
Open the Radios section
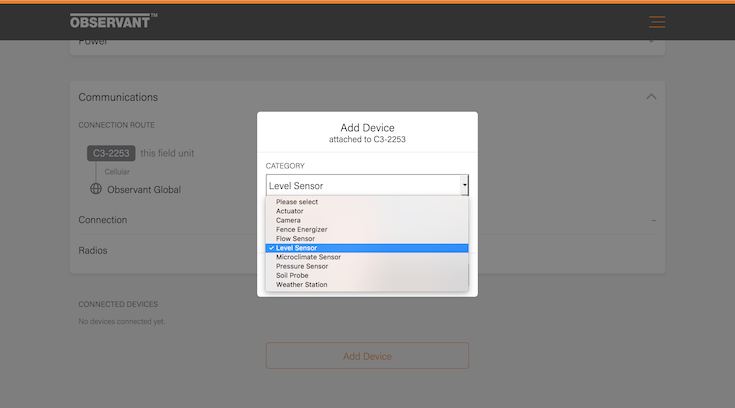(x=93, y=250)
